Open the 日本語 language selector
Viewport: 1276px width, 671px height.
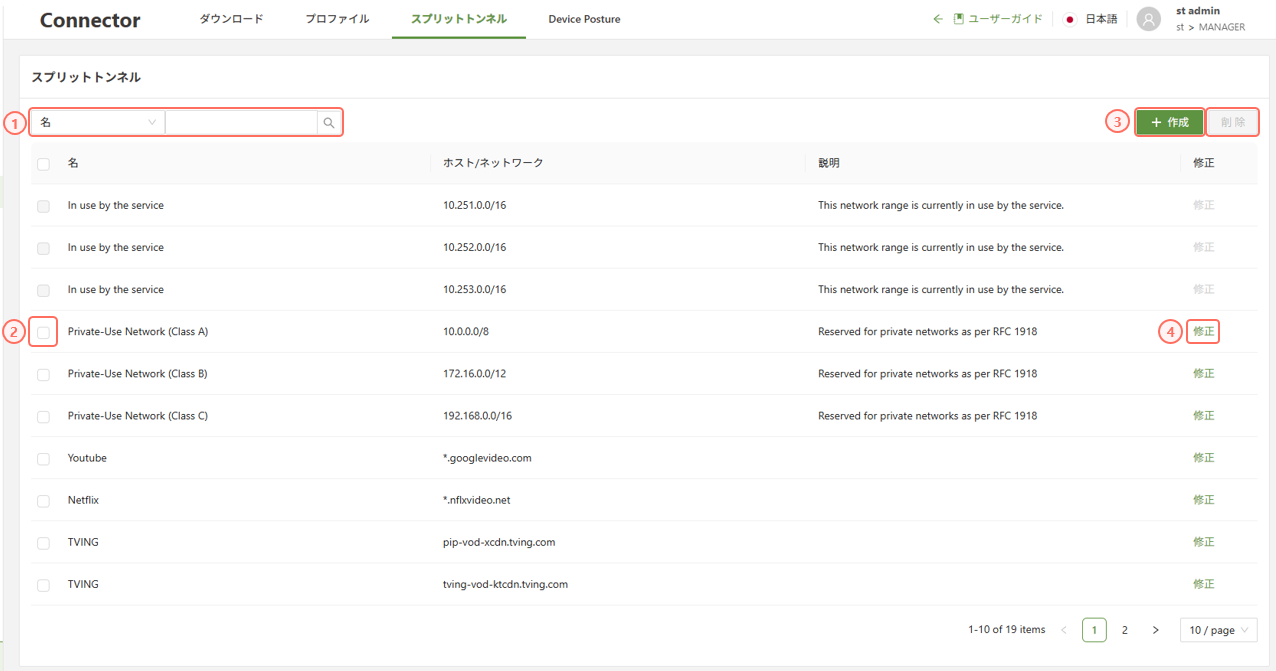point(1101,19)
